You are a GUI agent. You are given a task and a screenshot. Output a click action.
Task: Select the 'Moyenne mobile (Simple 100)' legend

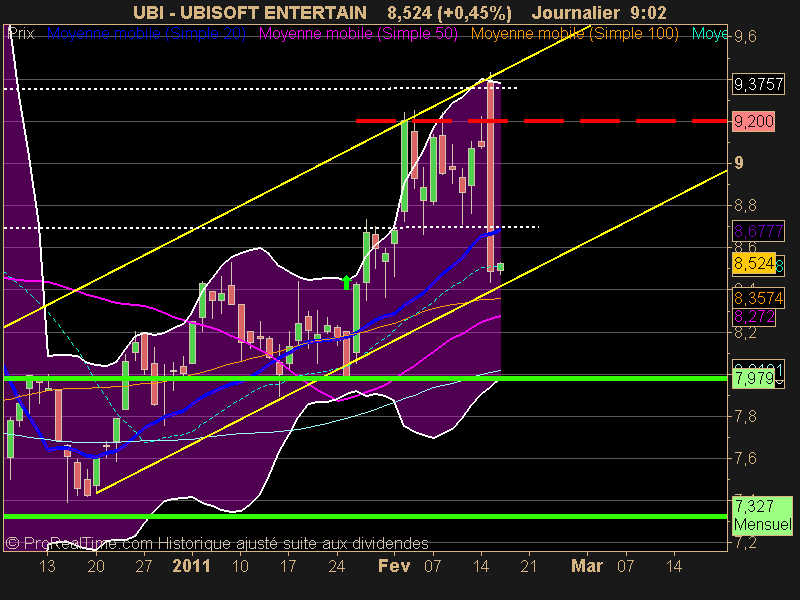(x=574, y=34)
